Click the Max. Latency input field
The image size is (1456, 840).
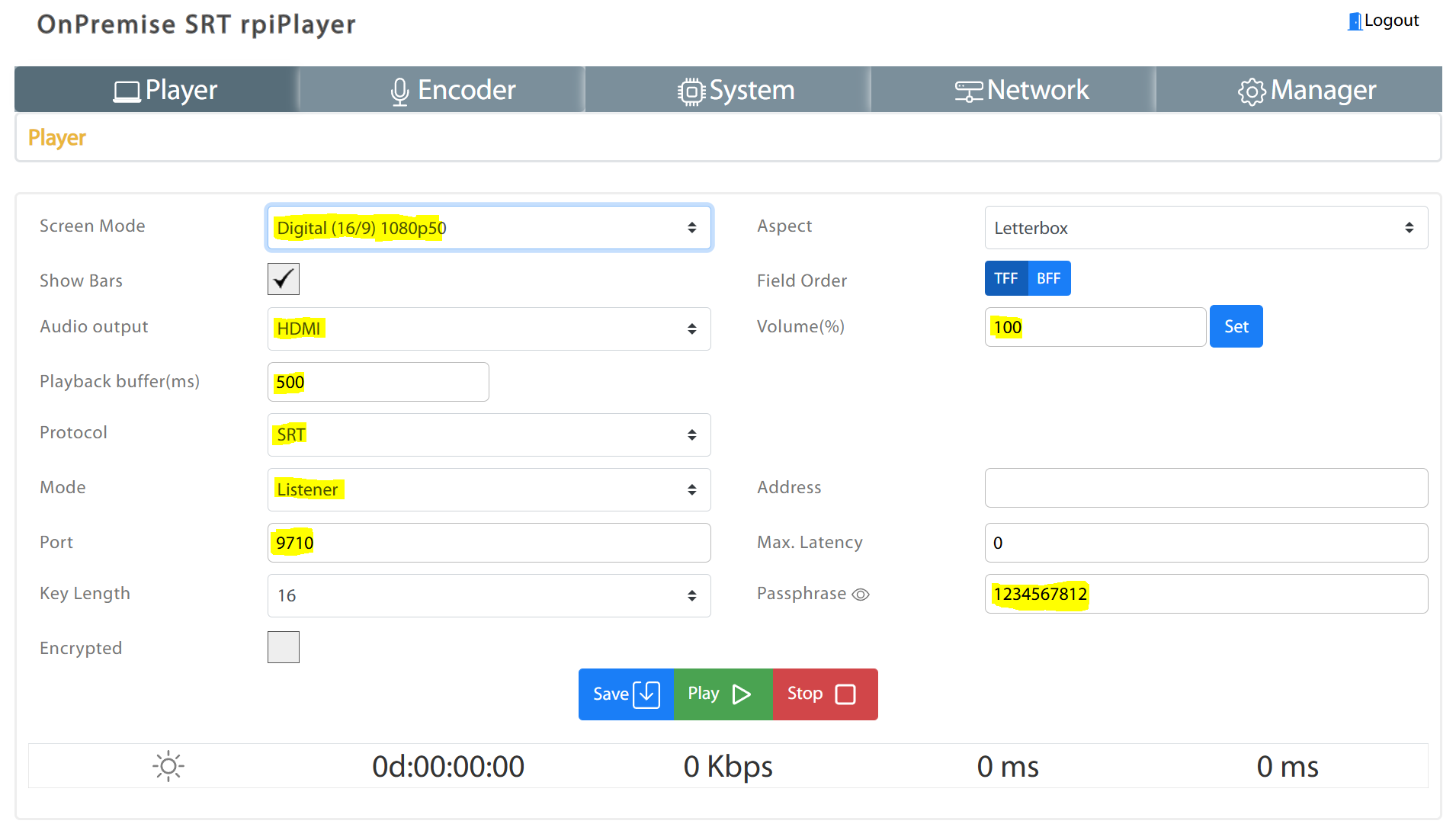click(1206, 543)
